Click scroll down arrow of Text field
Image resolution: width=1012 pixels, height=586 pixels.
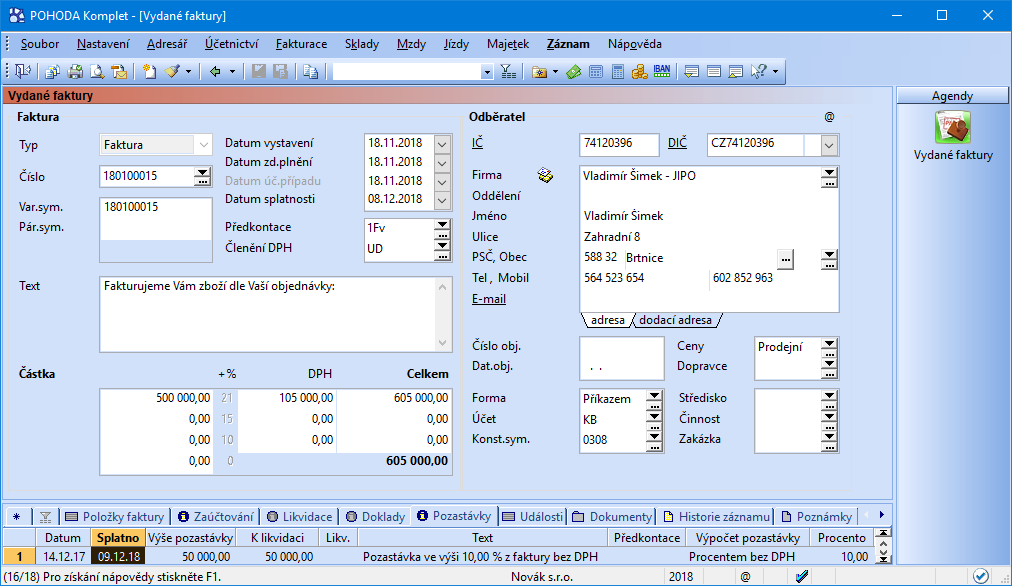(442, 343)
